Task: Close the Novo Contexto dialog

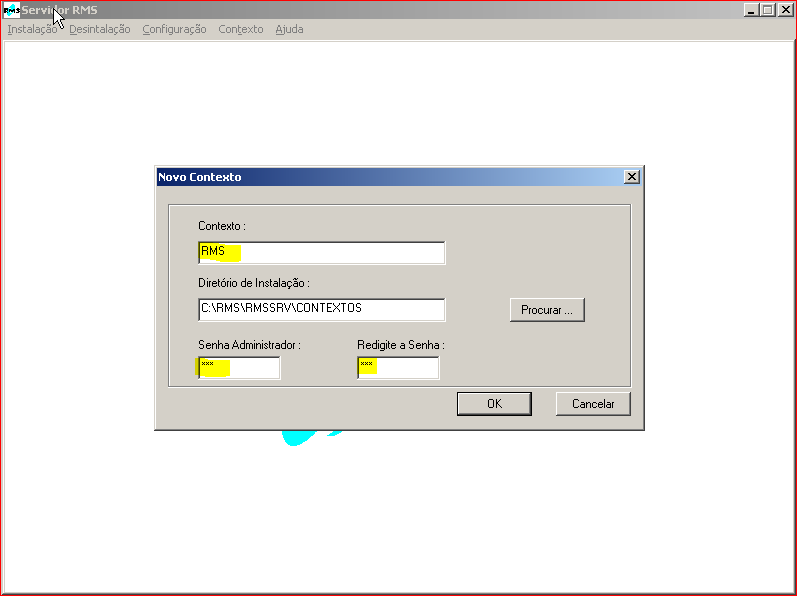Action: (x=631, y=177)
